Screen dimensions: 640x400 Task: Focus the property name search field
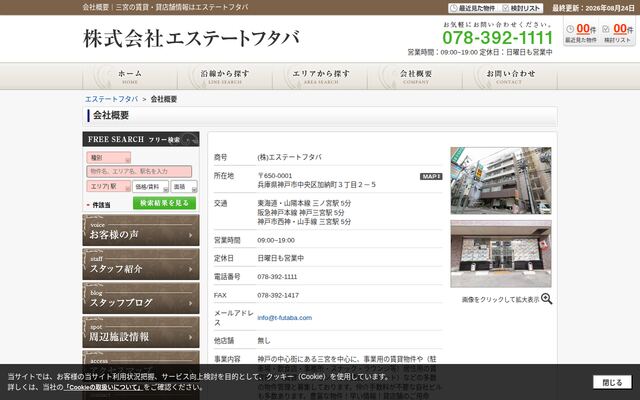139,171
